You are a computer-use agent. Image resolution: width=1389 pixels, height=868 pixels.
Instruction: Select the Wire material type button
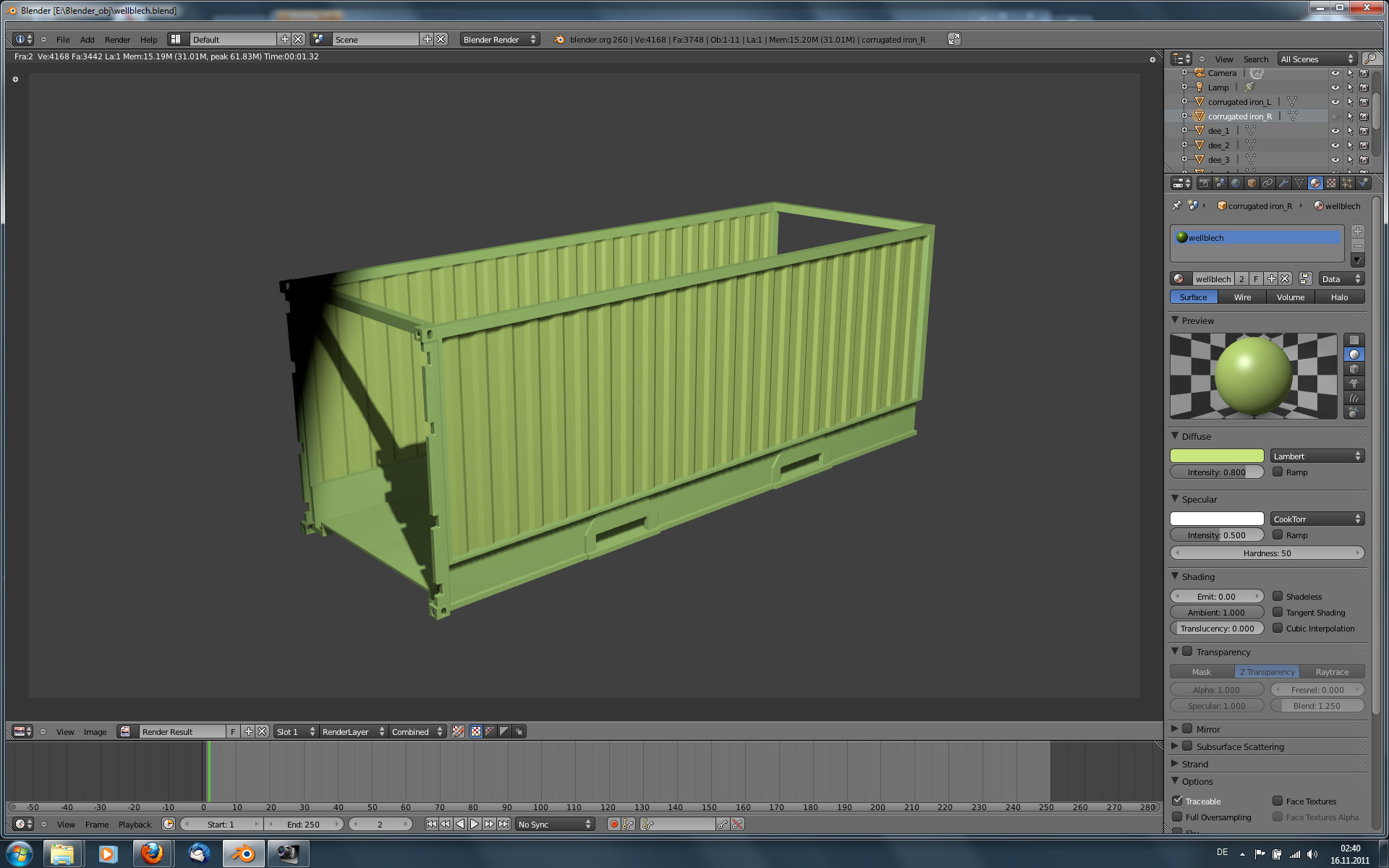click(x=1242, y=297)
